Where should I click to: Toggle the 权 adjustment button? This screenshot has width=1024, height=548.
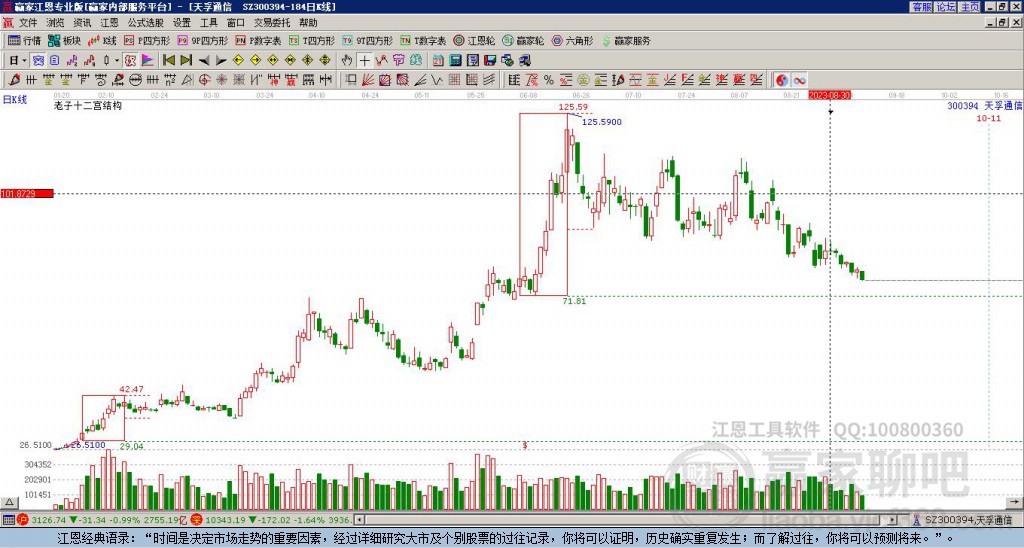130,61
